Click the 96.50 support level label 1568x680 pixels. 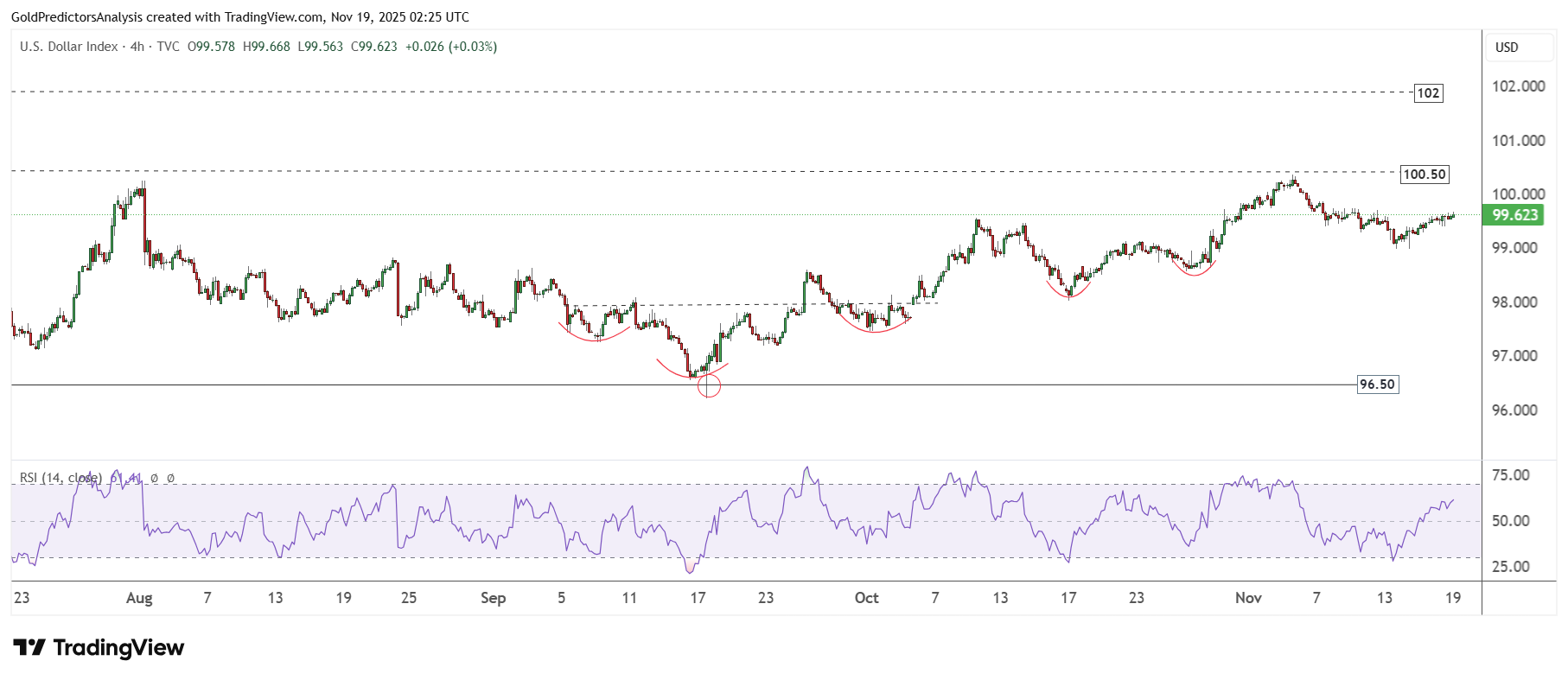pyautogui.click(x=1377, y=384)
